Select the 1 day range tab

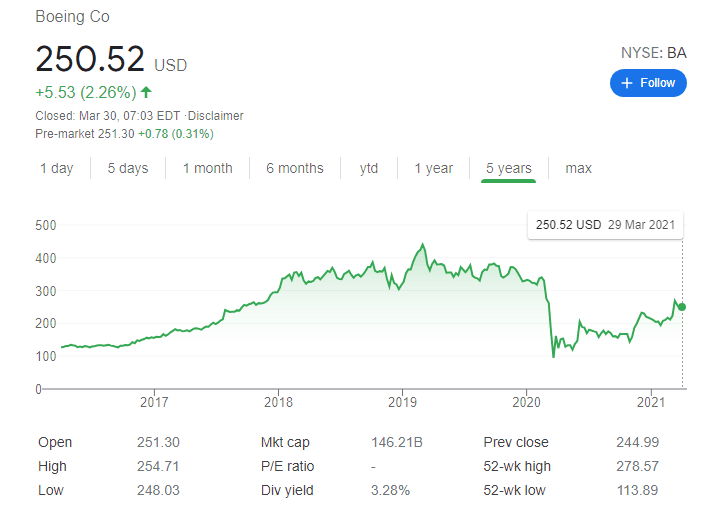click(57, 168)
